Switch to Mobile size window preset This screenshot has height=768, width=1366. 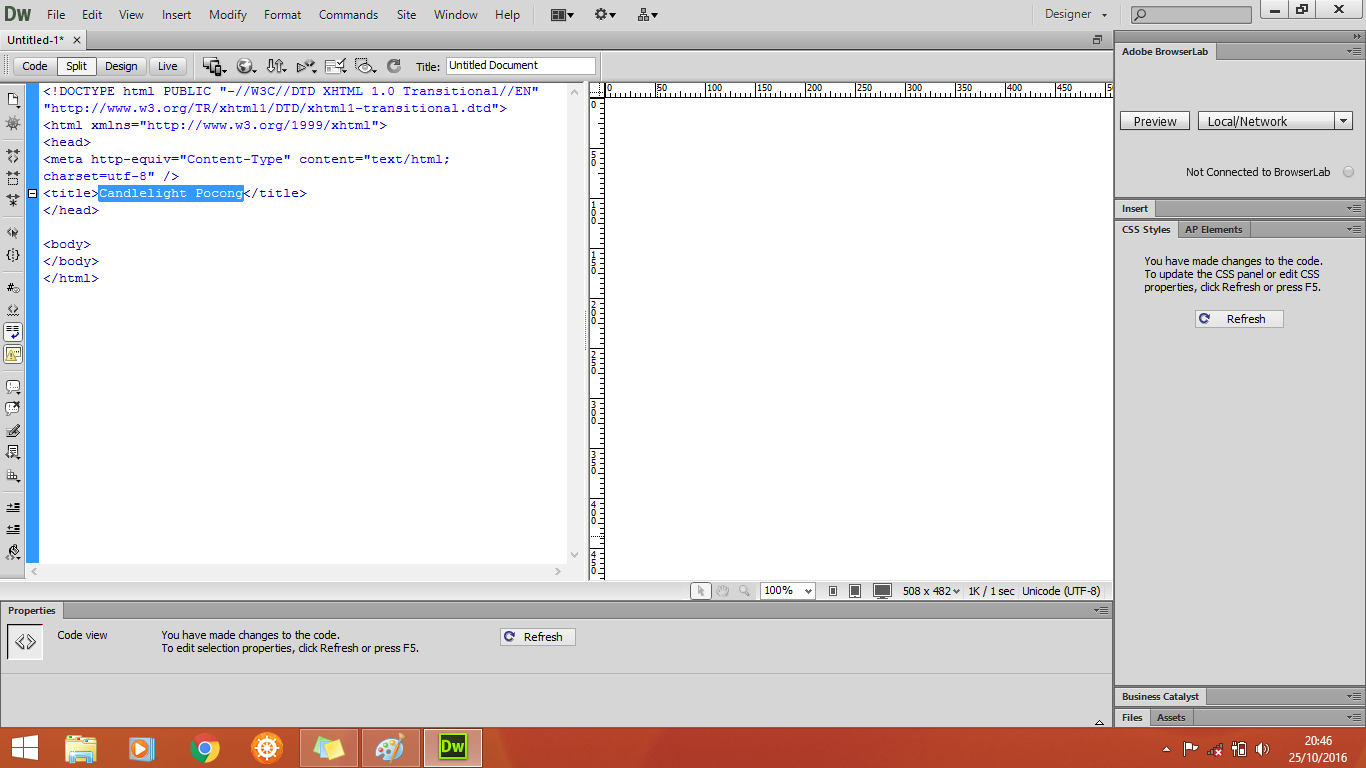click(833, 591)
